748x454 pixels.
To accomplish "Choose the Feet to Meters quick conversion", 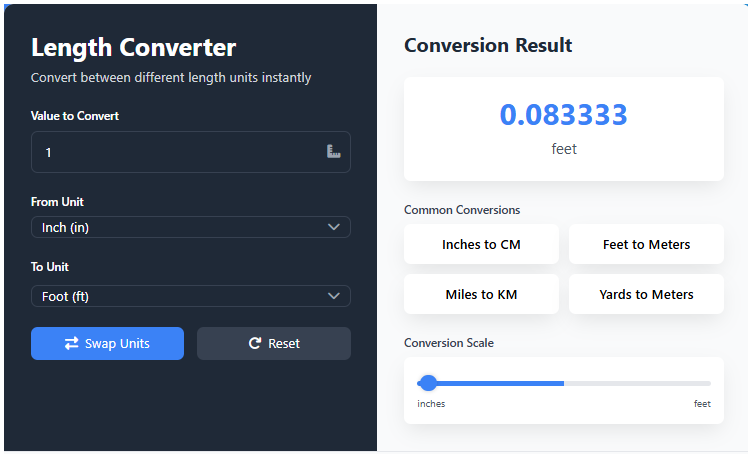I will click(x=646, y=244).
